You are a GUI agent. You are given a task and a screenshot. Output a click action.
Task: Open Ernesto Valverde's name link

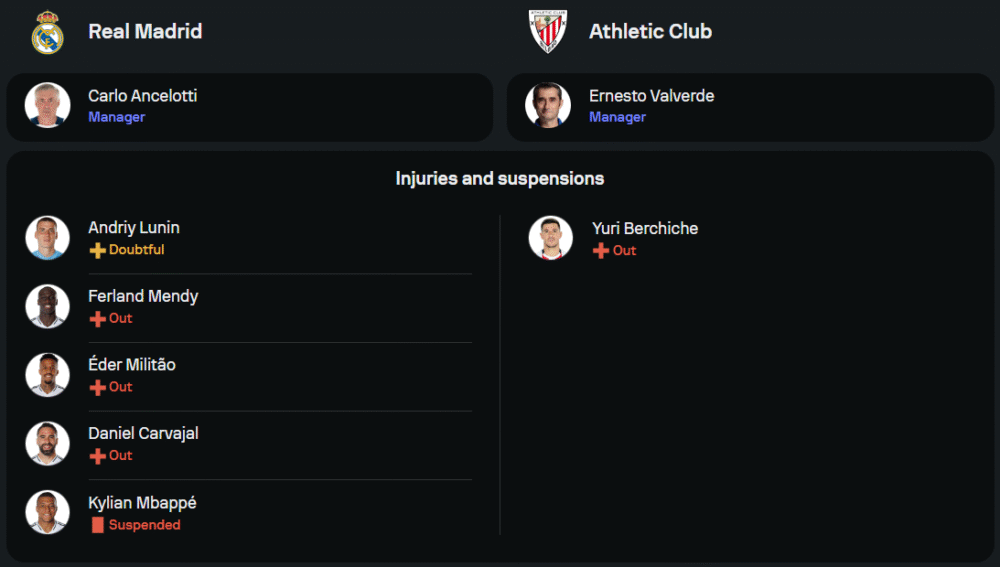[x=651, y=96]
